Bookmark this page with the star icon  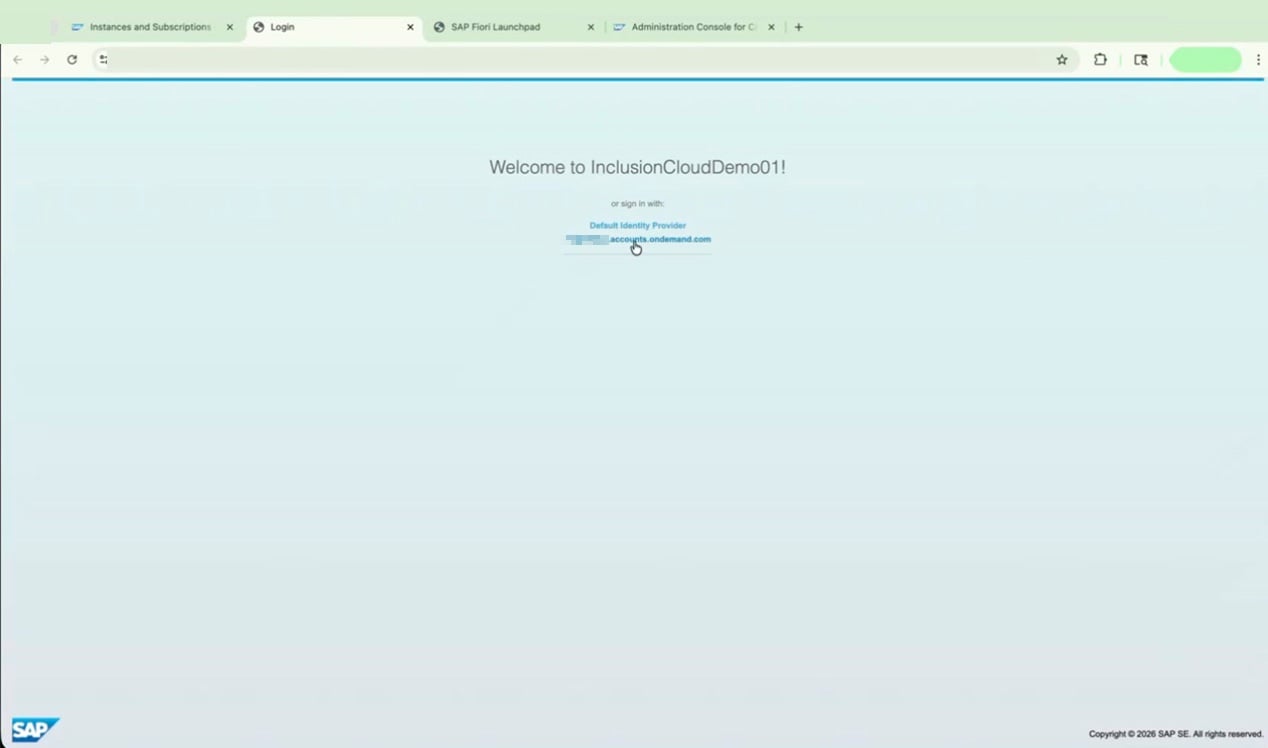click(x=1062, y=60)
